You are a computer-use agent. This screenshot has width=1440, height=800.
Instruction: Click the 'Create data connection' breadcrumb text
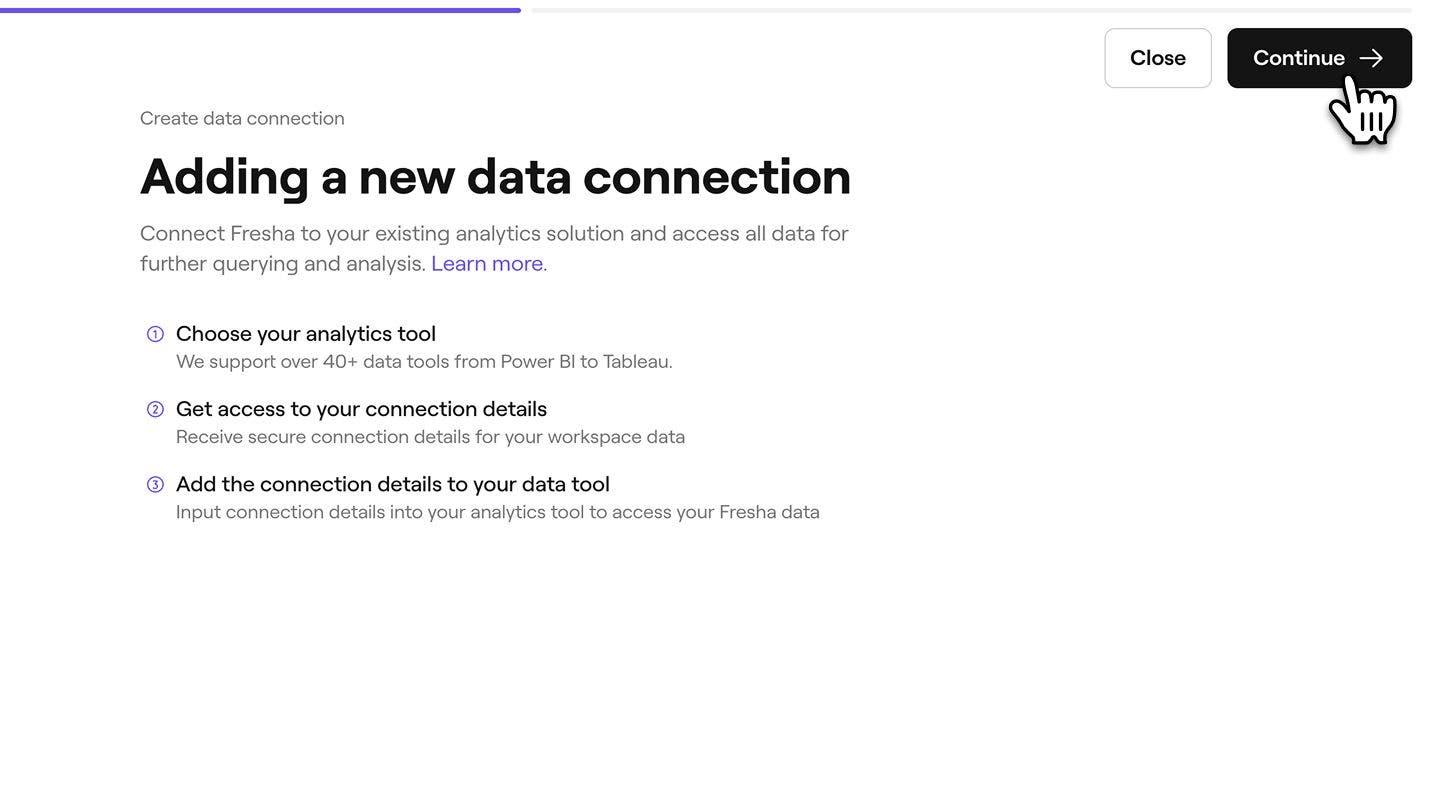click(x=242, y=118)
